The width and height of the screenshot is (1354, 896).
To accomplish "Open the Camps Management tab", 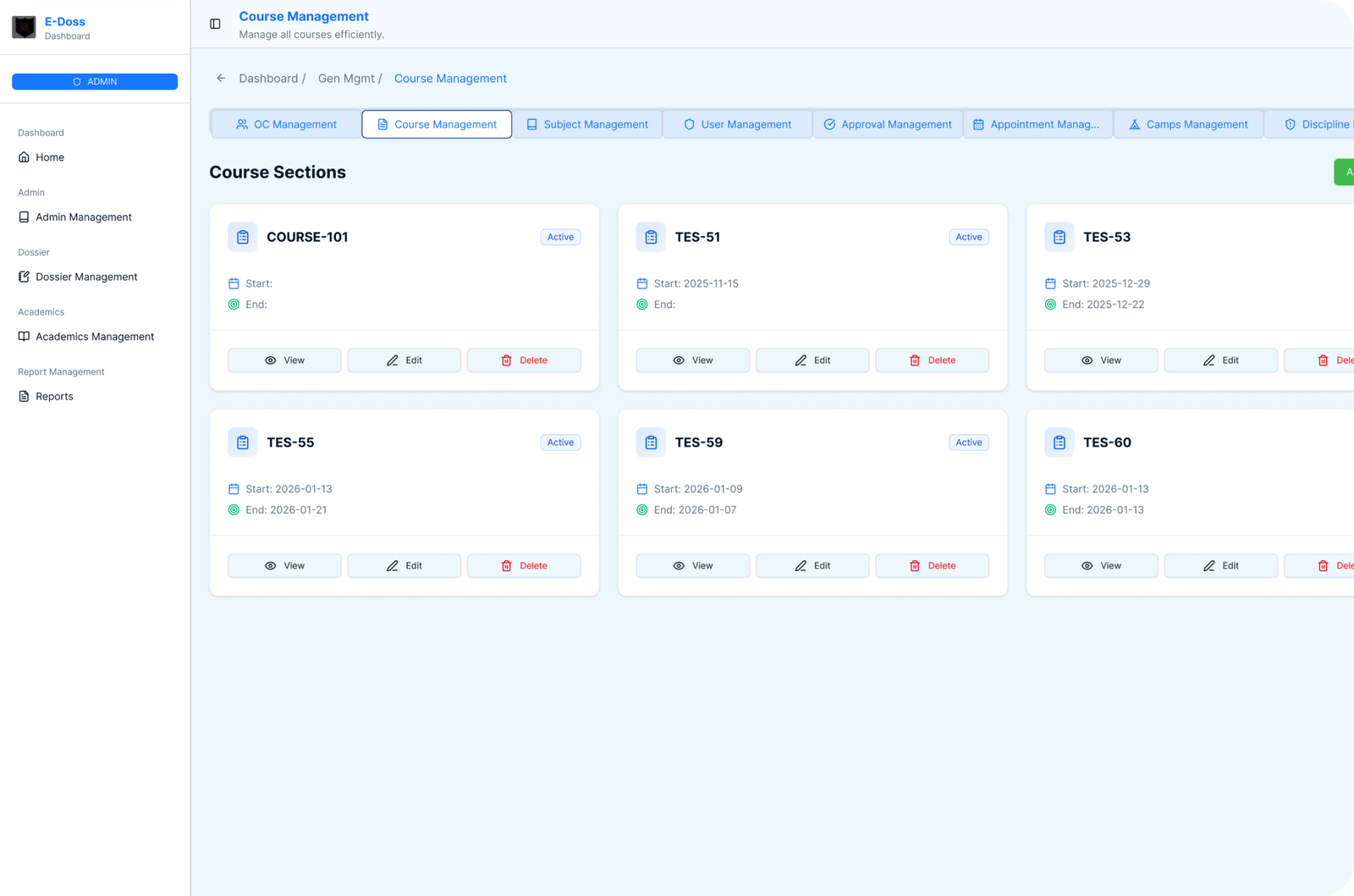I will (x=1188, y=124).
